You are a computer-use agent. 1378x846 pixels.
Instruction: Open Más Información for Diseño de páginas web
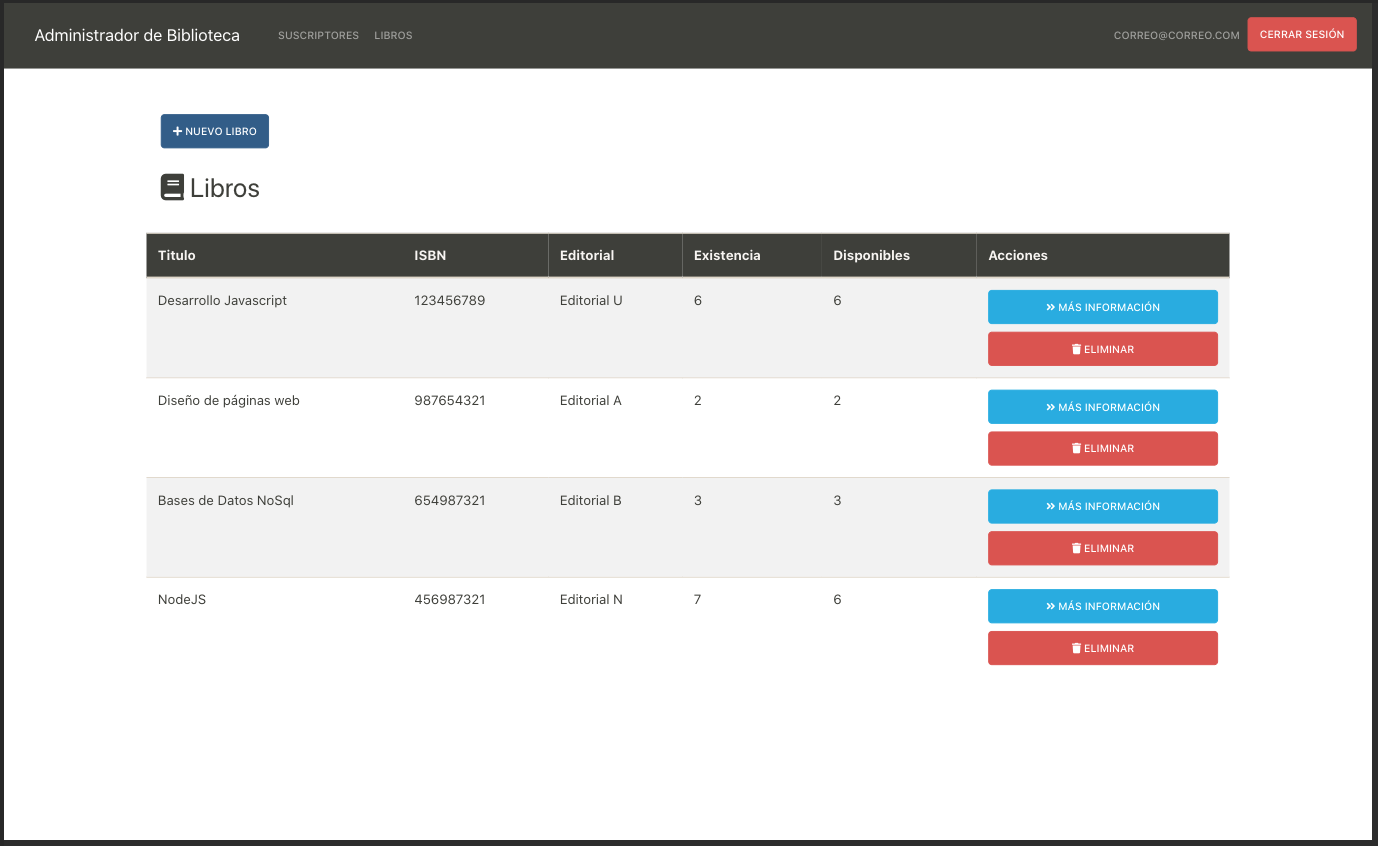click(x=1103, y=407)
